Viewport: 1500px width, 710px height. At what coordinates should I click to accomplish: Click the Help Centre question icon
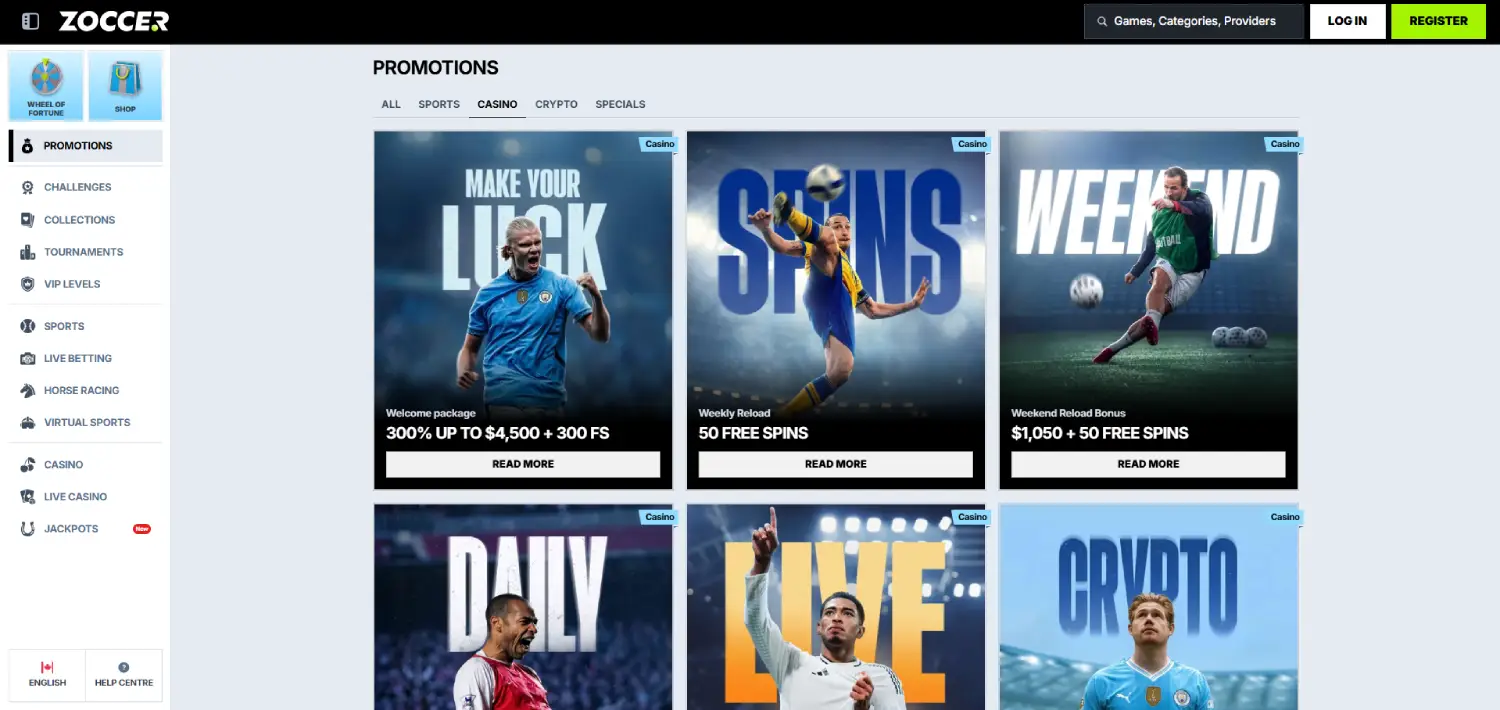point(124,667)
